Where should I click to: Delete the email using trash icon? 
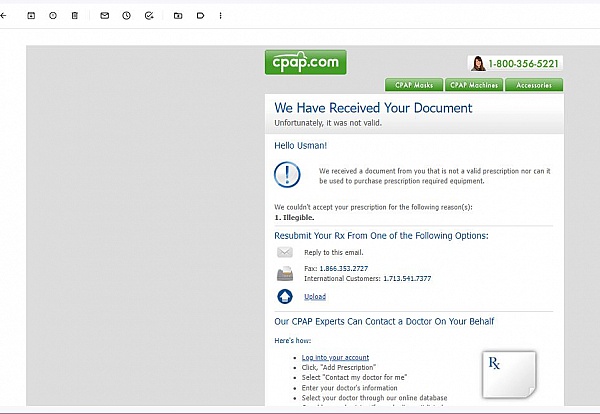pos(75,16)
